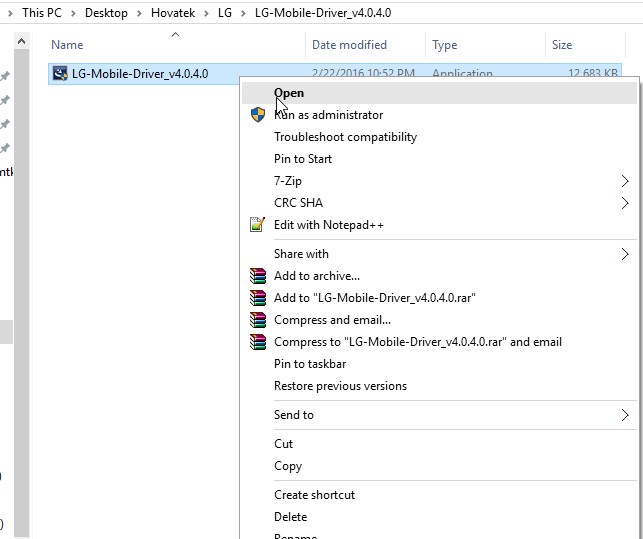Screen dimensions: 643x539
Task: Expand the 7-Zip submenu arrow
Action: pyautogui.click(x=625, y=181)
